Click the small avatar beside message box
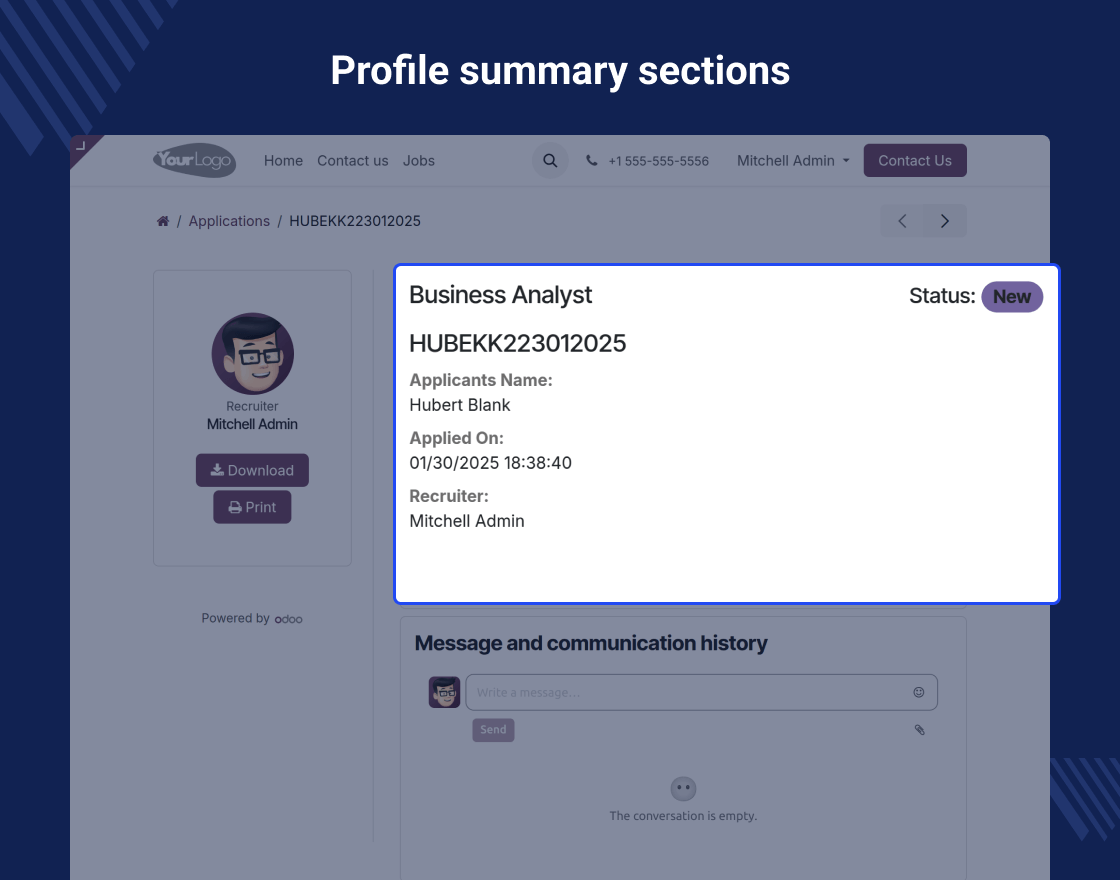Viewport: 1120px width, 880px height. coord(444,692)
